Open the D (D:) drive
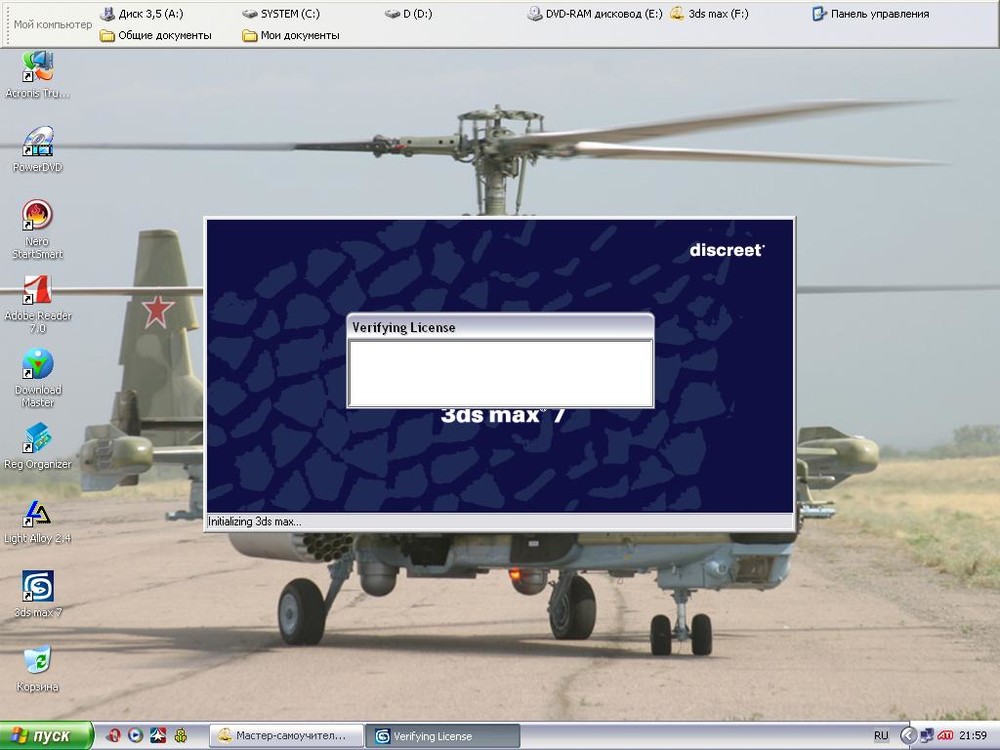This screenshot has width=1000, height=750. (x=409, y=13)
